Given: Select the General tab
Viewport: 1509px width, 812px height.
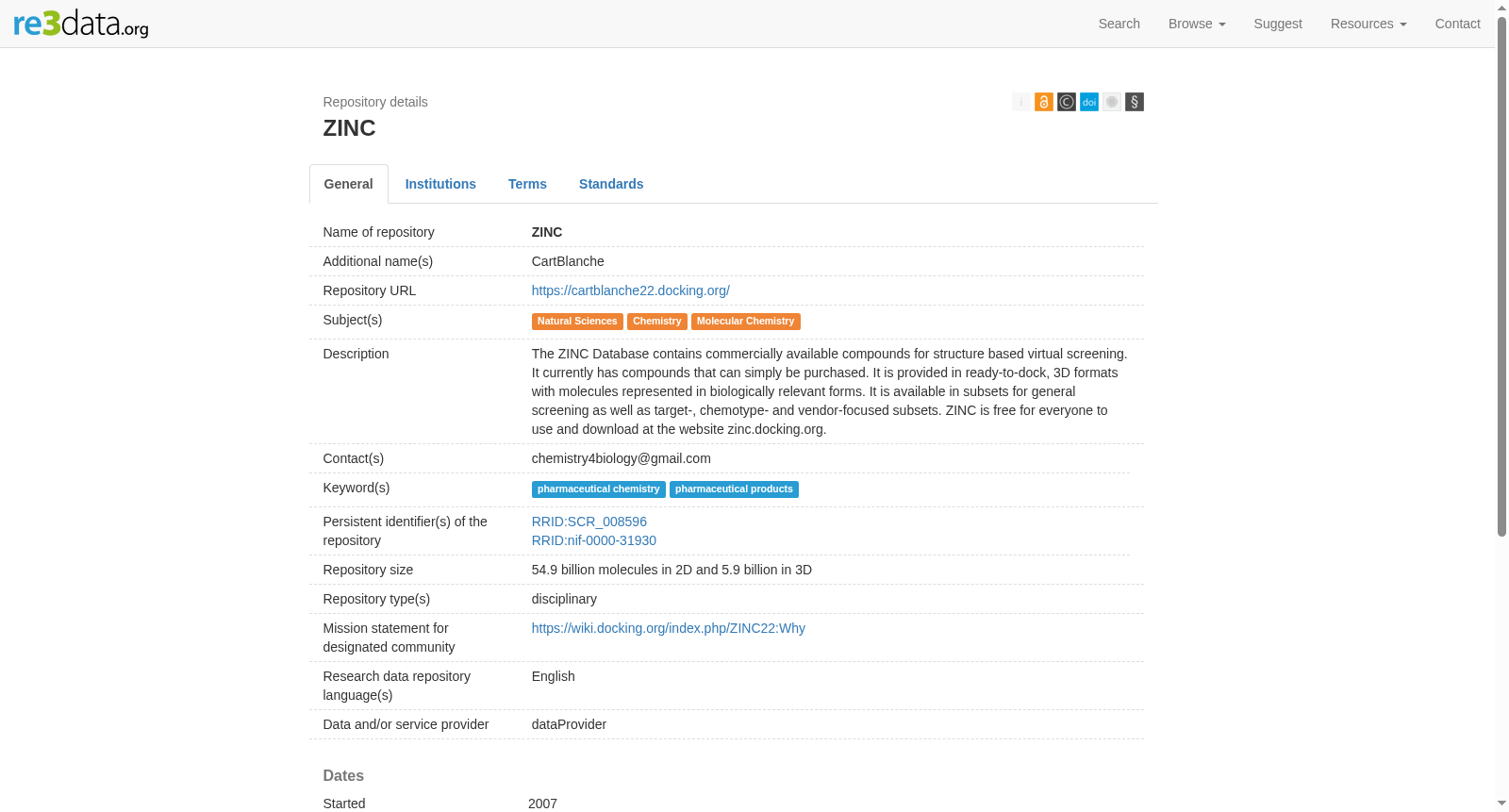Looking at the screenshot, I should pos(349,184).
